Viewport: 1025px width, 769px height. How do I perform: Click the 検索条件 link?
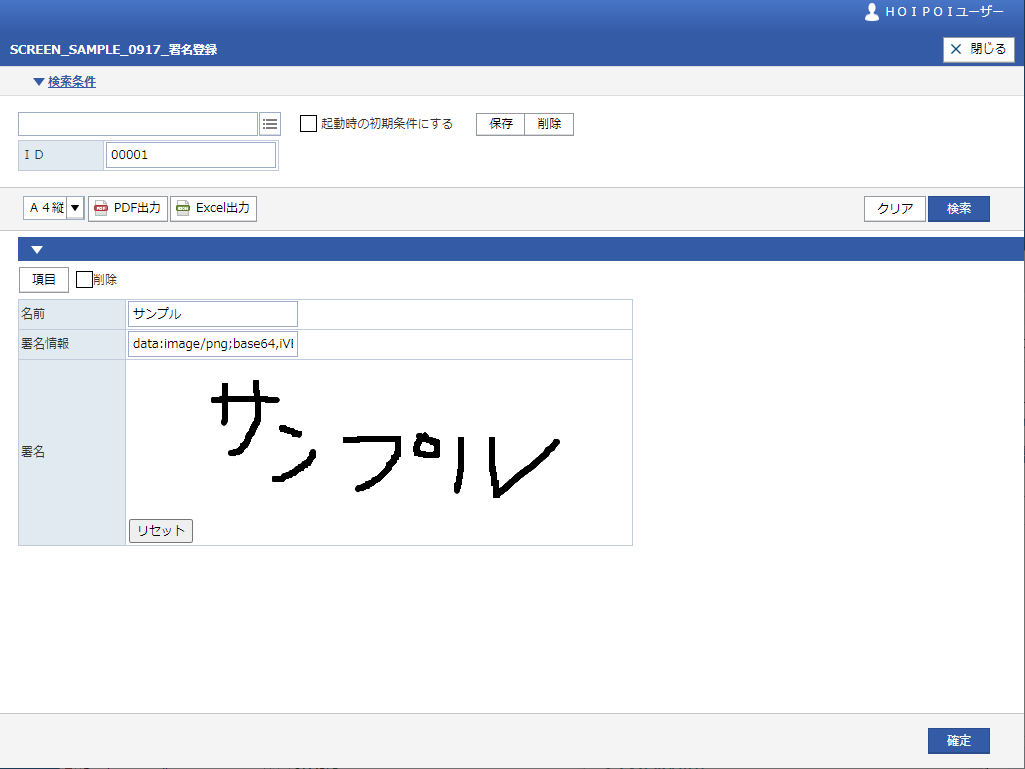point(72,82)
